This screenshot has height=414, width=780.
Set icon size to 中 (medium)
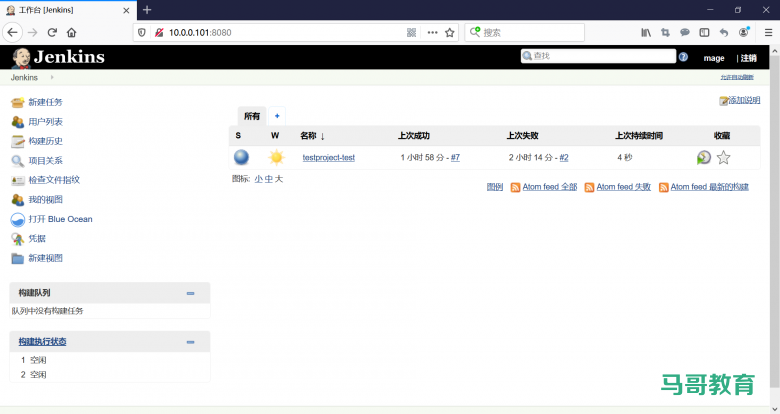pyautogui.click(x=269, y=179)
